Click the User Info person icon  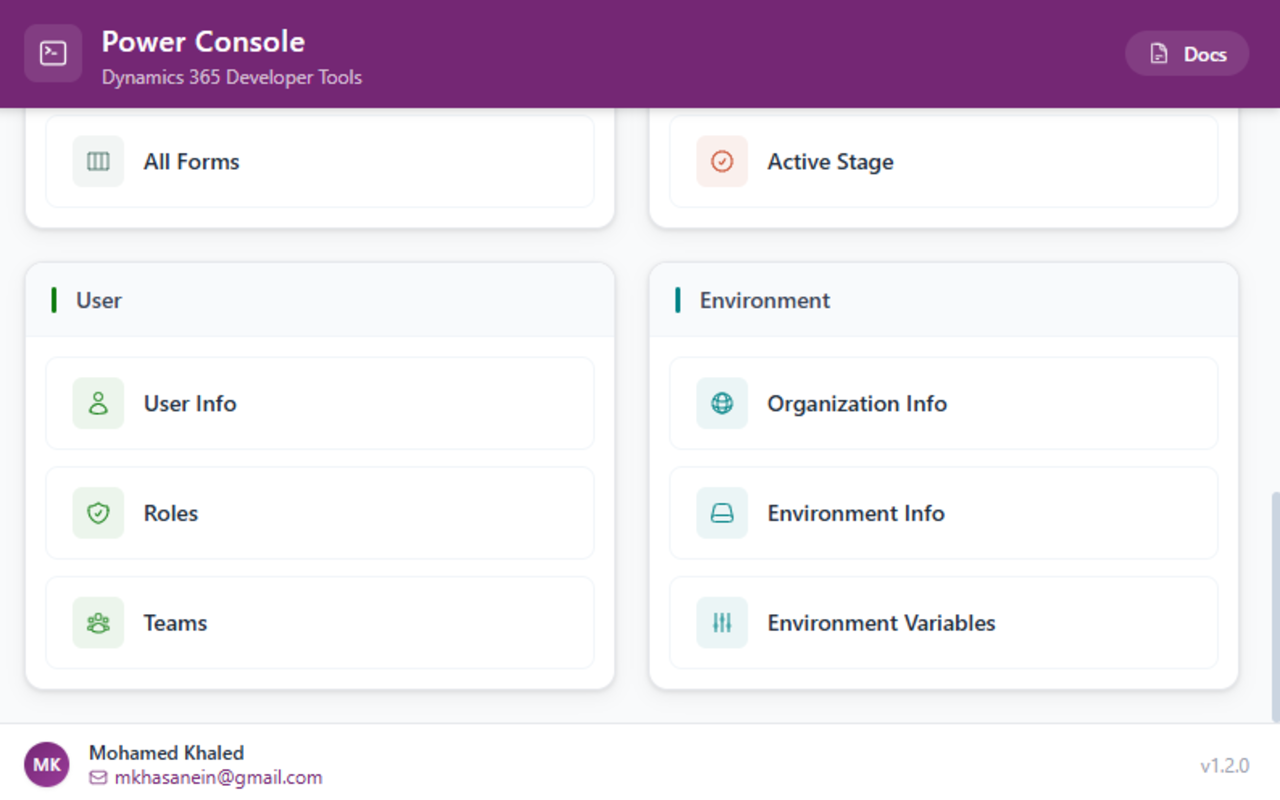point(98,403)
